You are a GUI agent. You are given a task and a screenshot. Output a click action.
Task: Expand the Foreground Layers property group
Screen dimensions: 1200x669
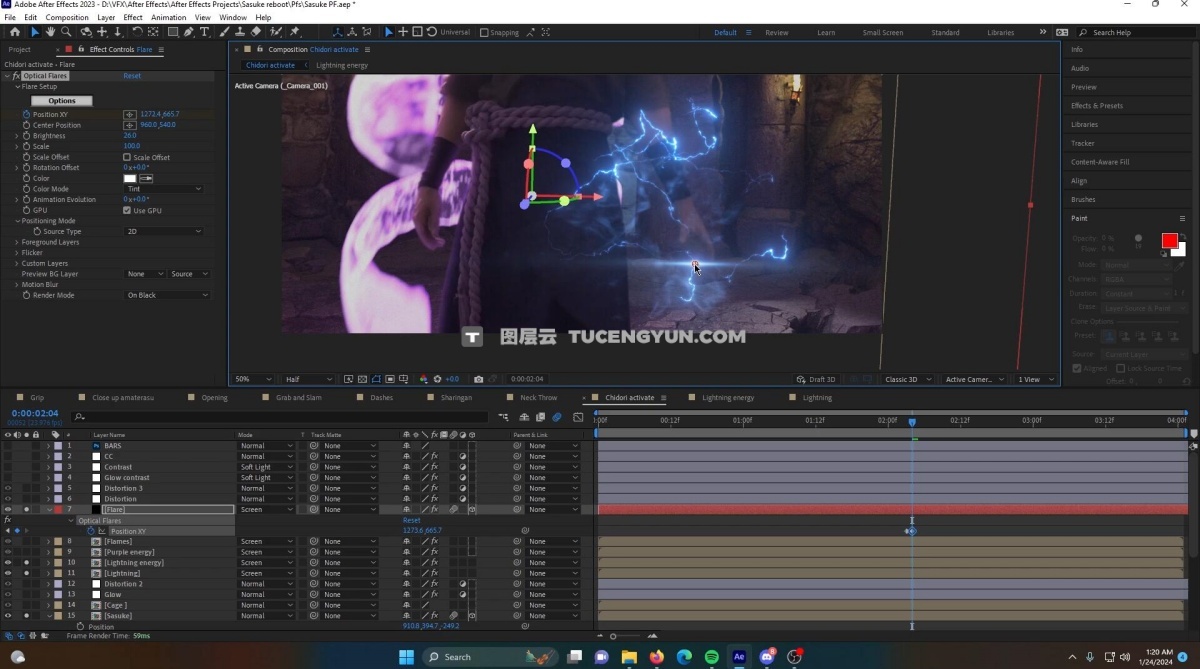pos(17,242)
